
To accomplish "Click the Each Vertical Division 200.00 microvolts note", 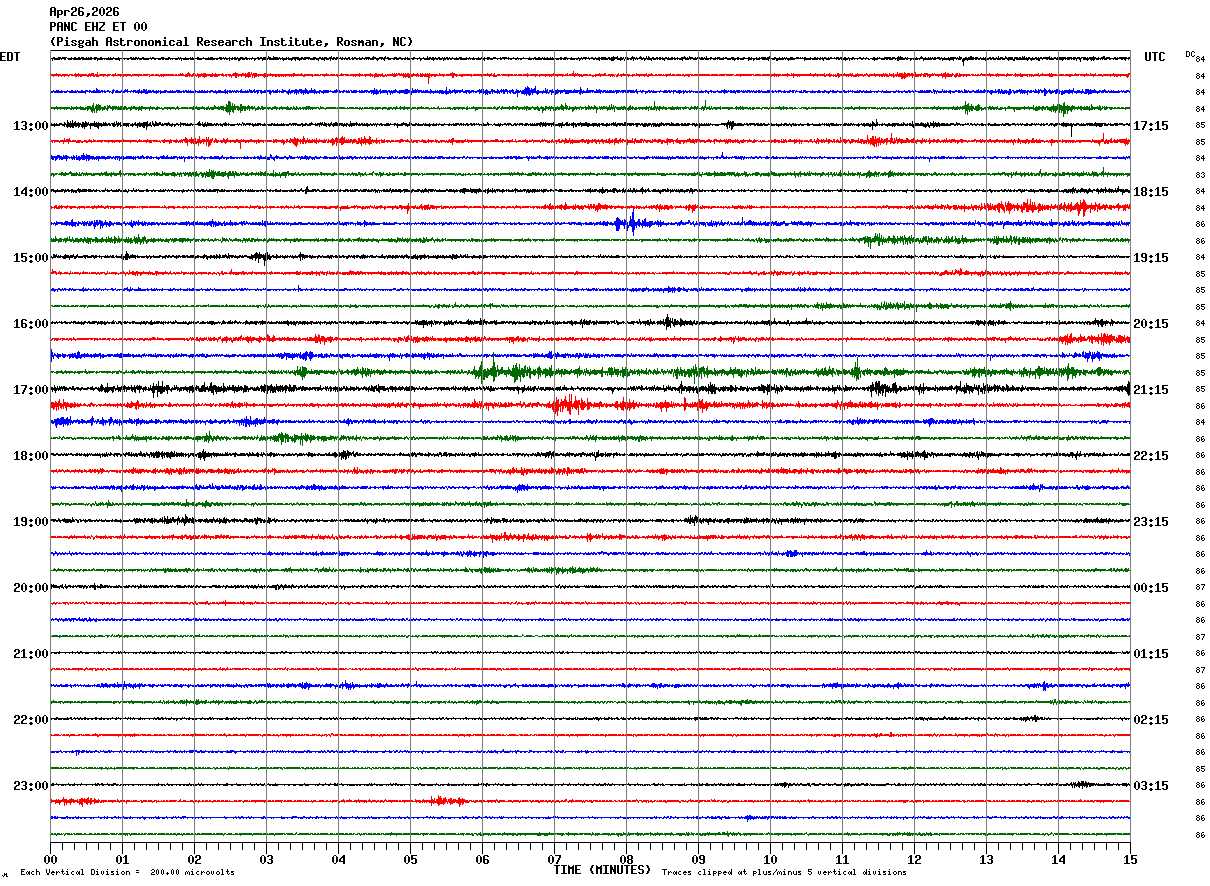I will 127,873.
